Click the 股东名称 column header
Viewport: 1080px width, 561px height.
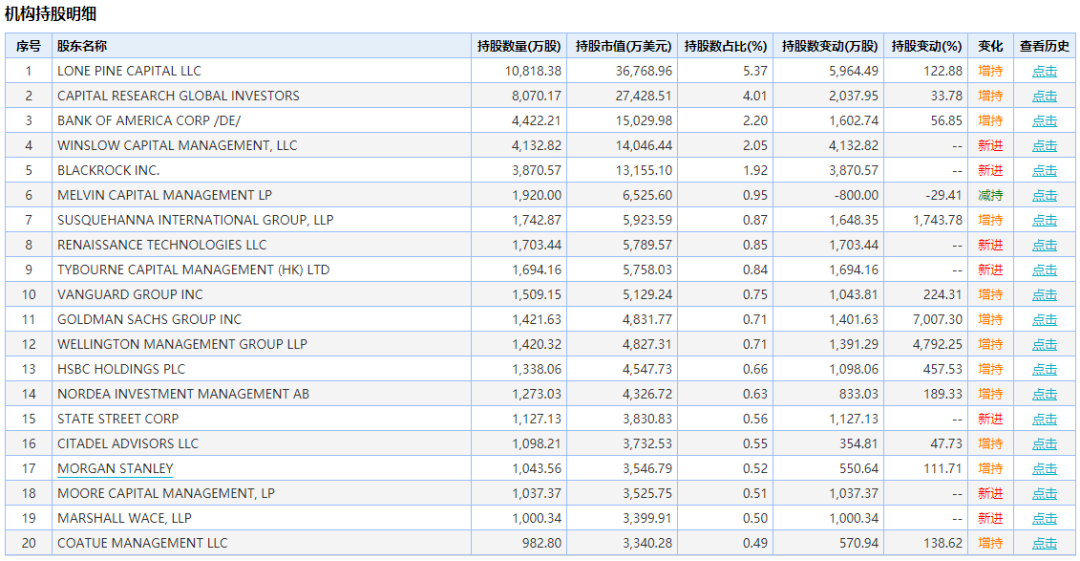(261, 46)
